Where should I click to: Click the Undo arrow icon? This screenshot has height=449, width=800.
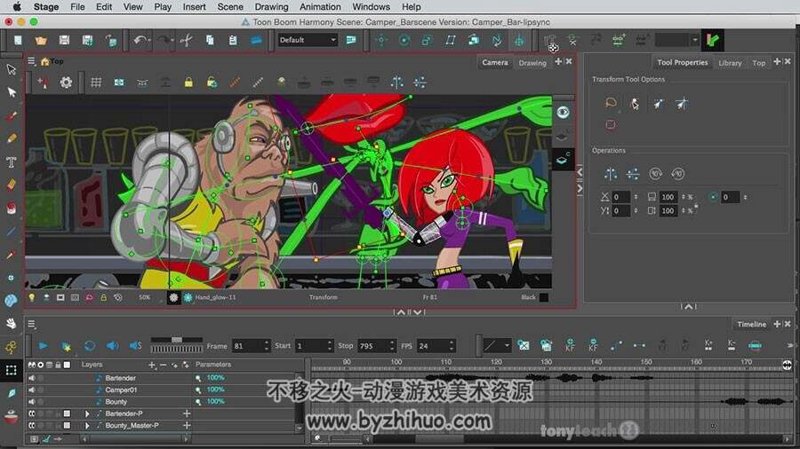click(x=140, y=40)
